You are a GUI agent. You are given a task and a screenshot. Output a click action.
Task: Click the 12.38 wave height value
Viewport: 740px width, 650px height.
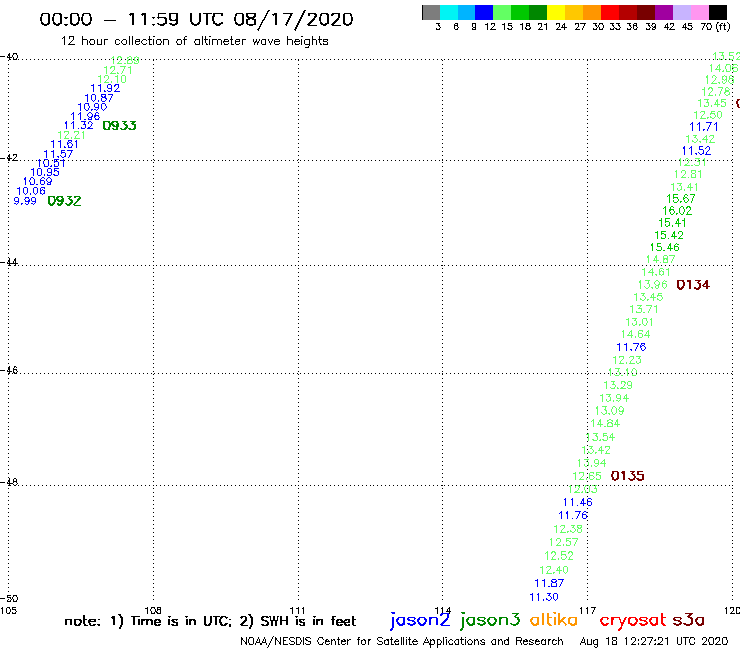(568, 529)
